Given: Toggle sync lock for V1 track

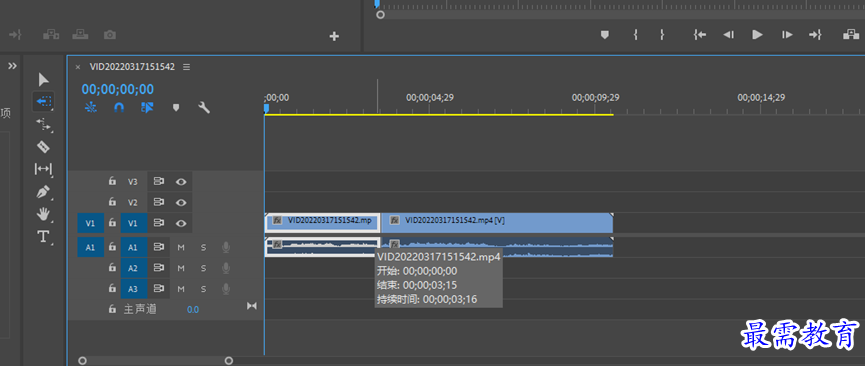Looking at the screenshot, I should [159, 223].
